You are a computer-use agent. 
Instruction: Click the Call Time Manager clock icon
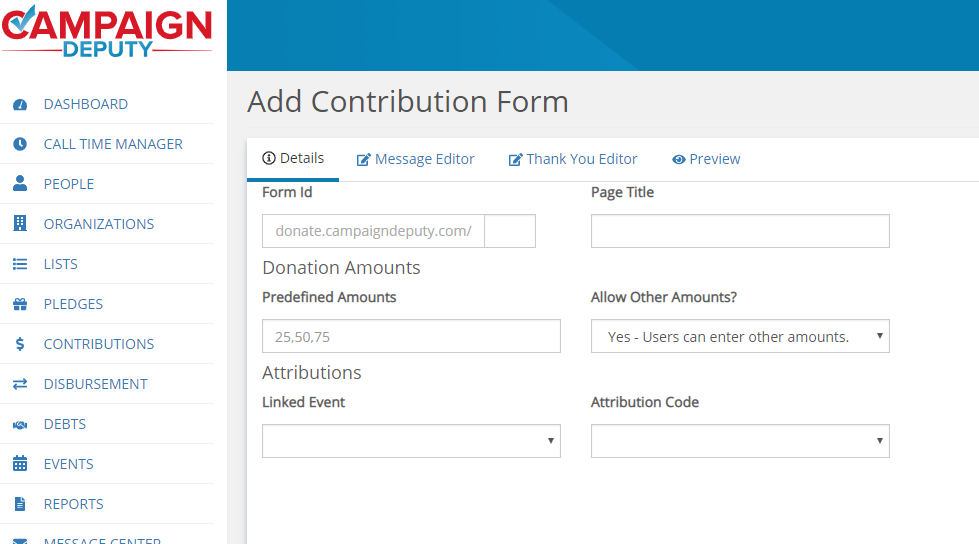[20, 144]
